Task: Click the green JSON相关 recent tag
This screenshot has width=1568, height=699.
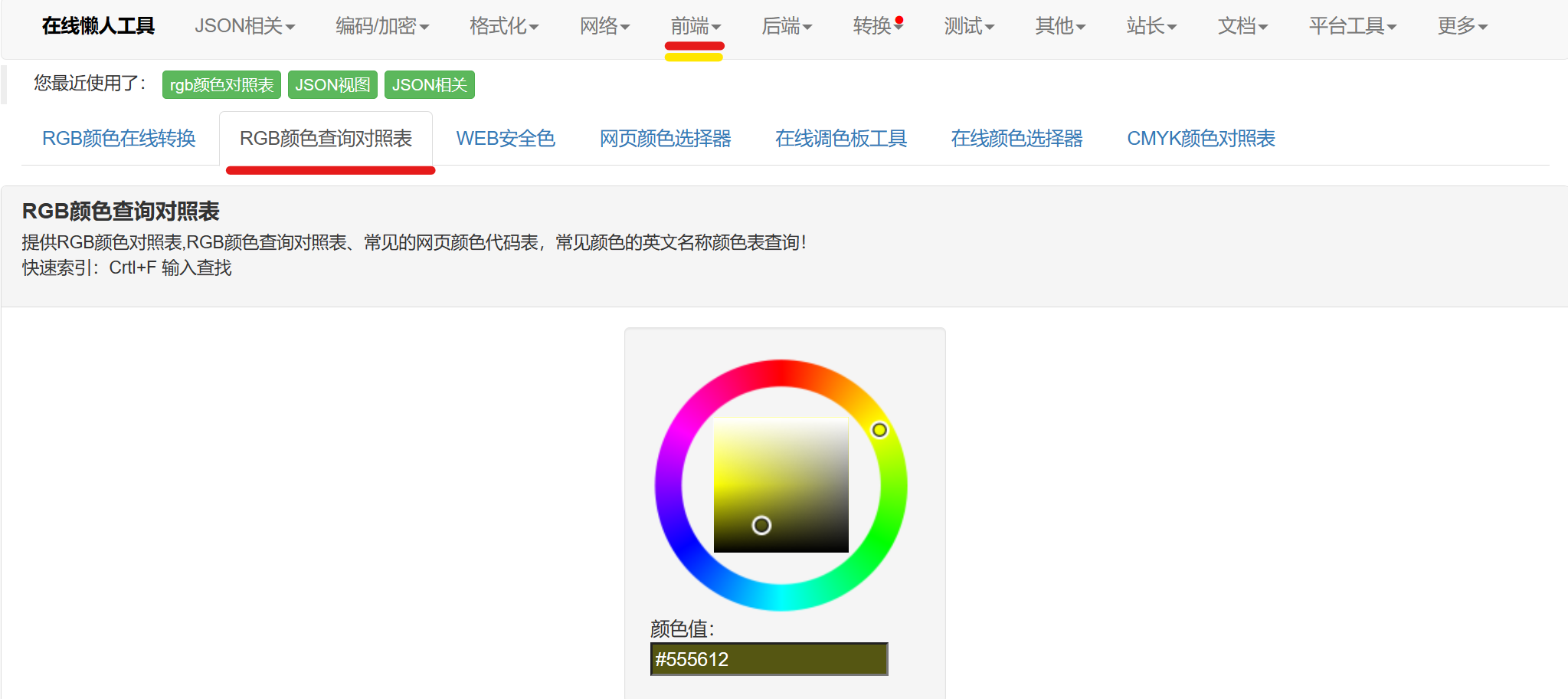Action: coord(430,84)
